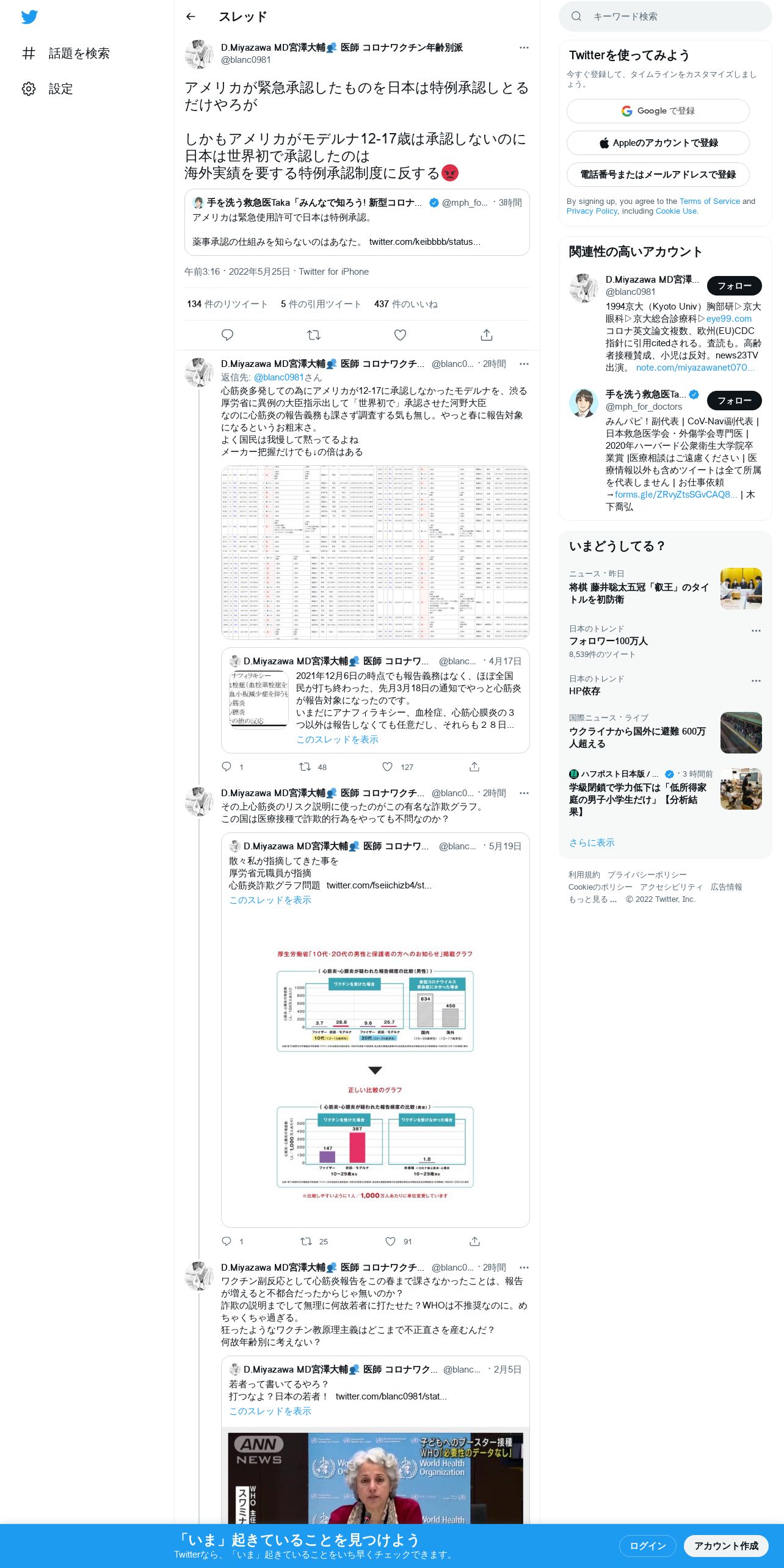Sign up with Google で登録 button
Screen dimensions: 784x1568
pos(658,111)
